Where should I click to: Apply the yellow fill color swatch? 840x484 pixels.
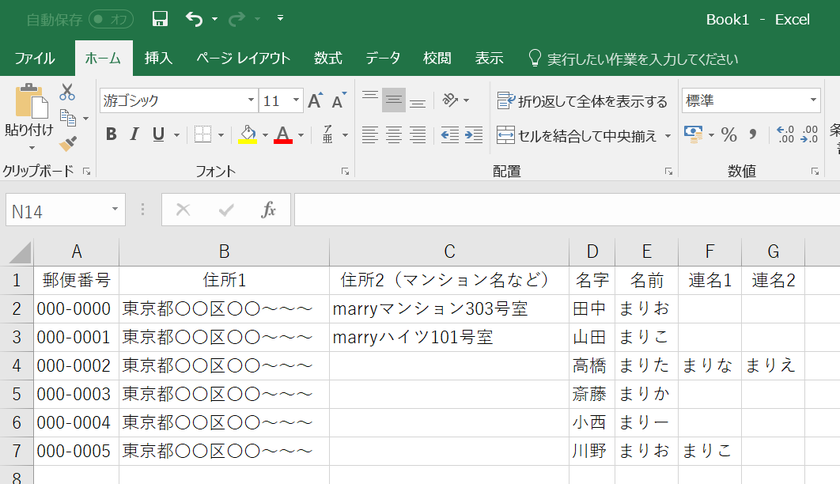248,134
